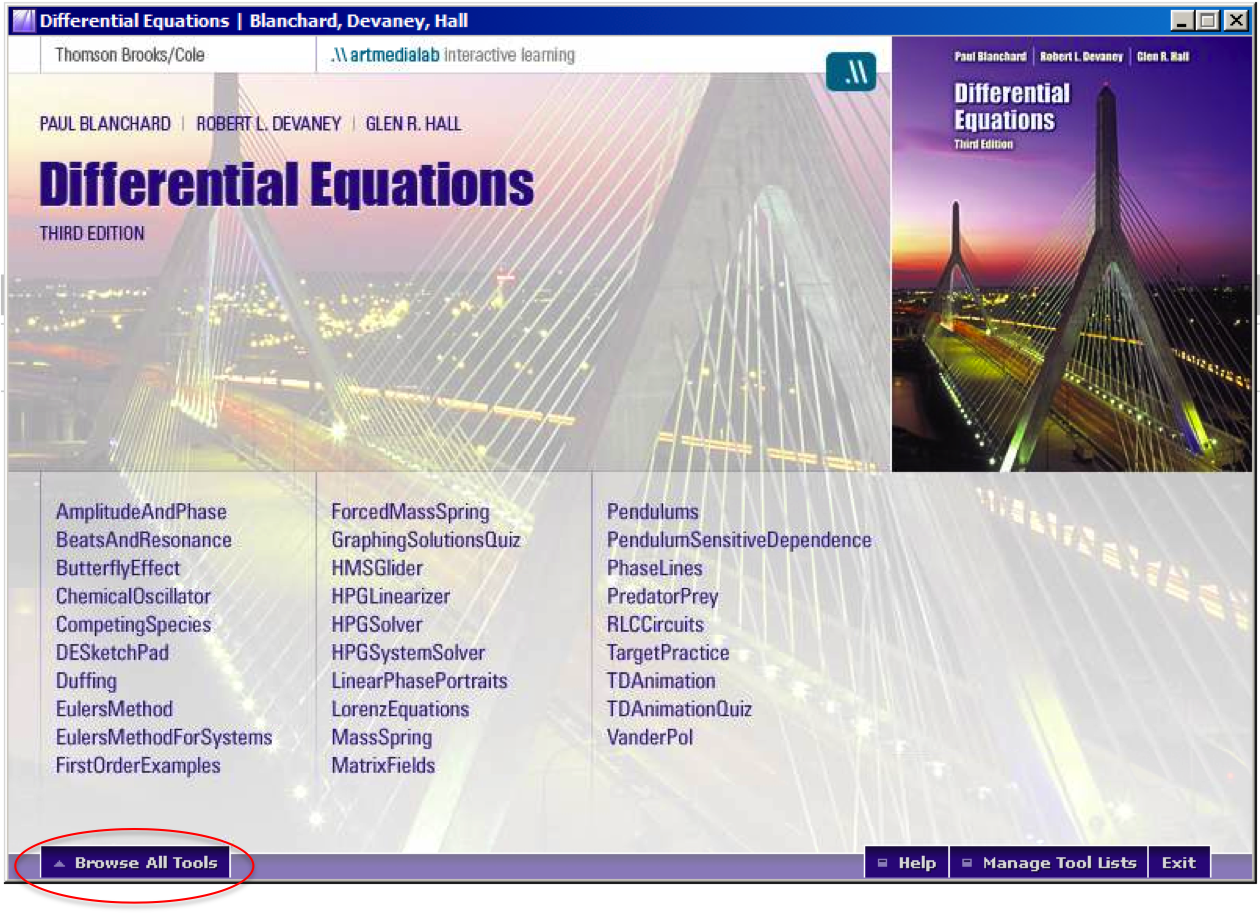This screenshot has width=1260, height=915.
Task: Open the EulersMethod tool
Action: (x=114, y=709)
